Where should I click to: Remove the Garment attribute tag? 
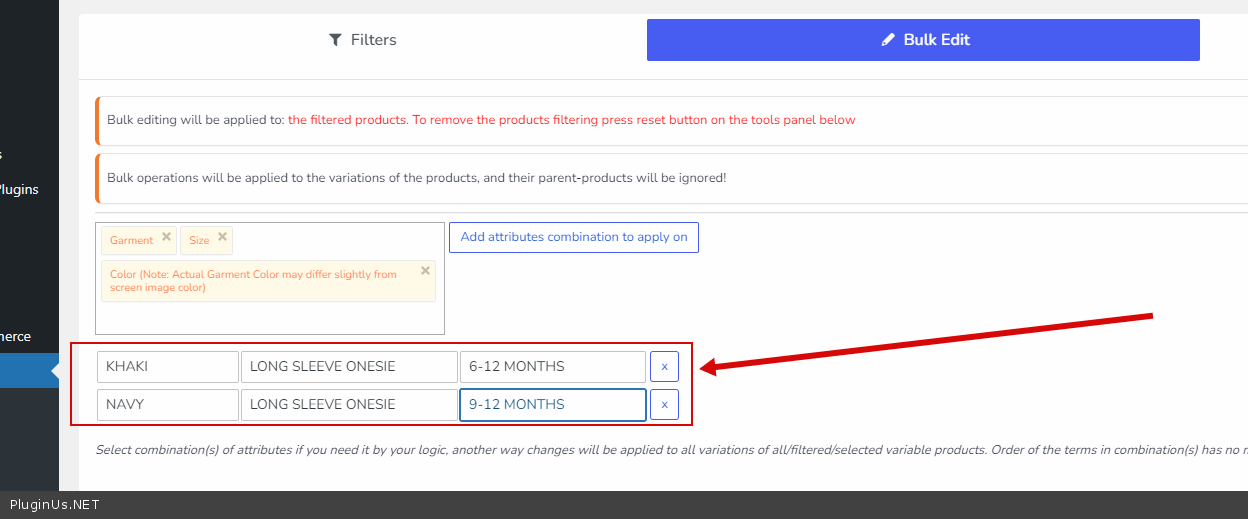[x=166, y=237]
